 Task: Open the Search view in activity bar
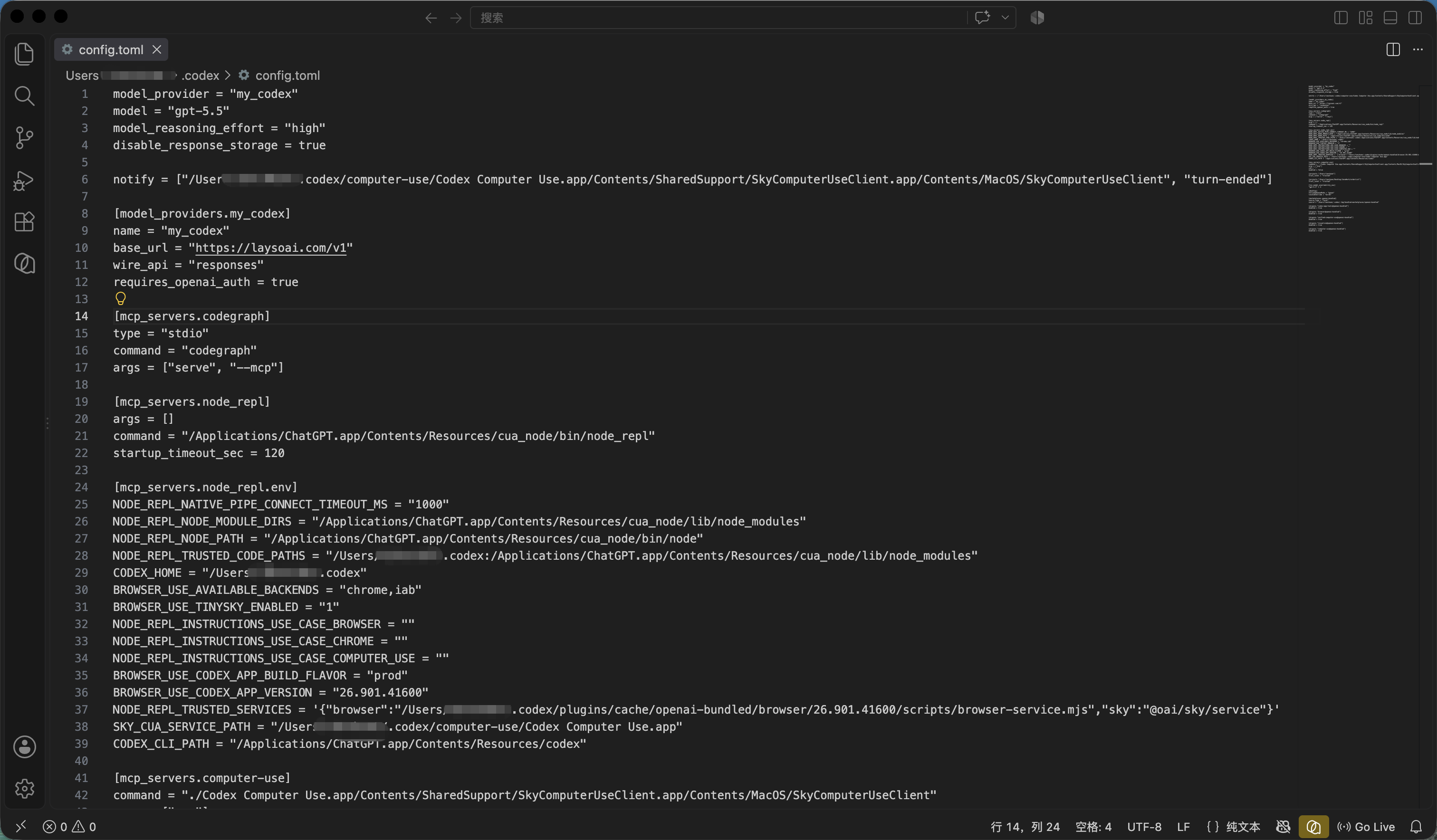click(24, 96)
